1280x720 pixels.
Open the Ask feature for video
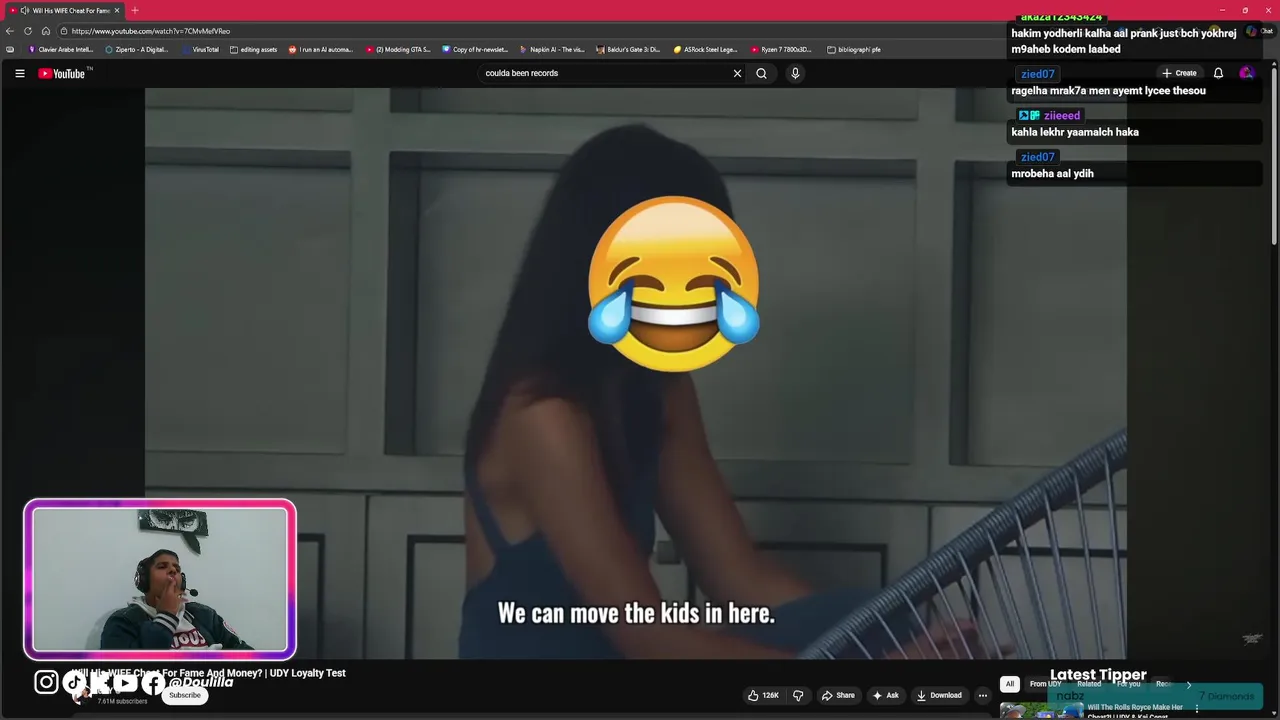(x=885, y=695)
